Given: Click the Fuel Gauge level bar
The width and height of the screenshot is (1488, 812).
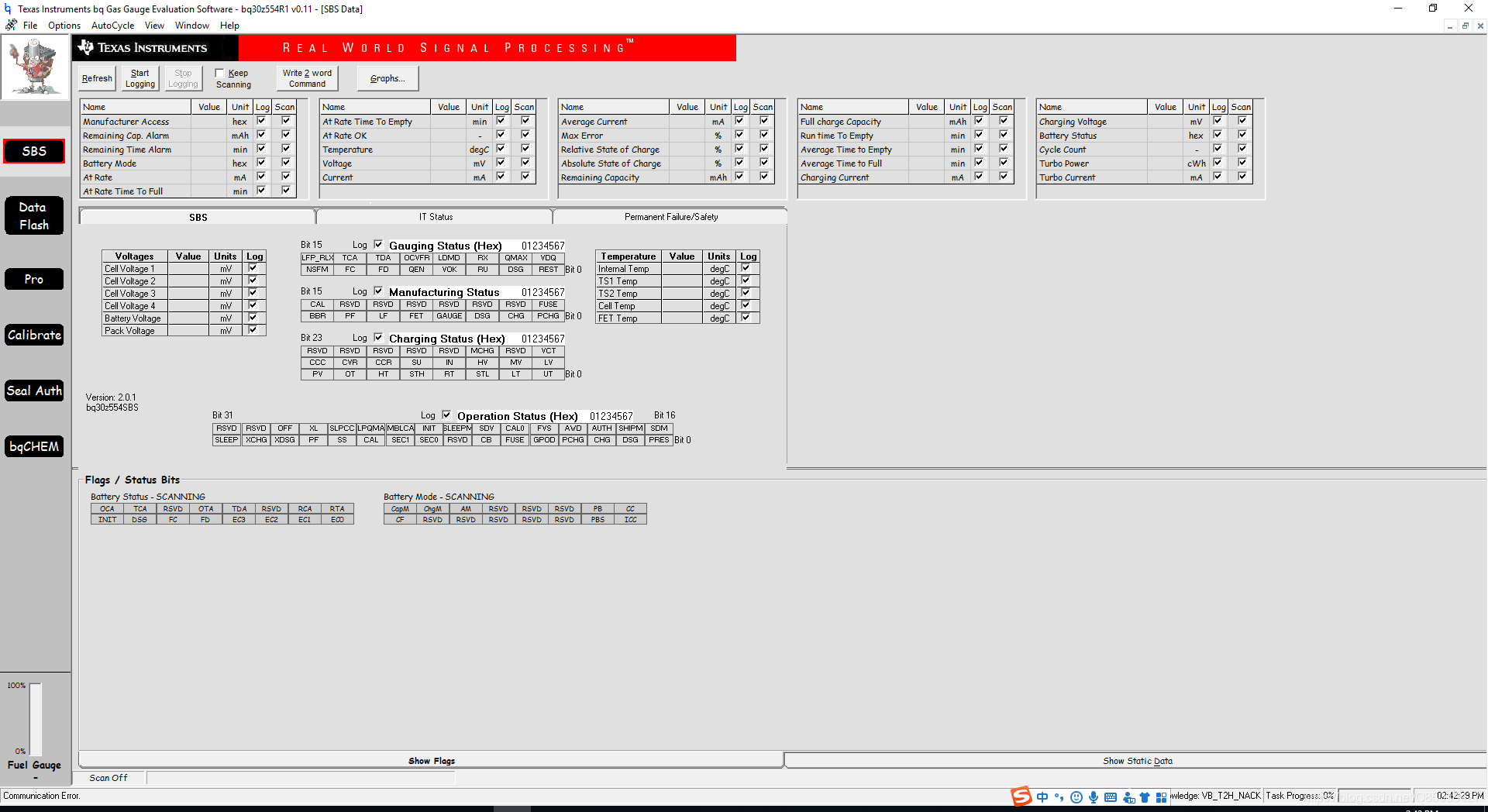Looking at the screenshot, I should [36, 719].
